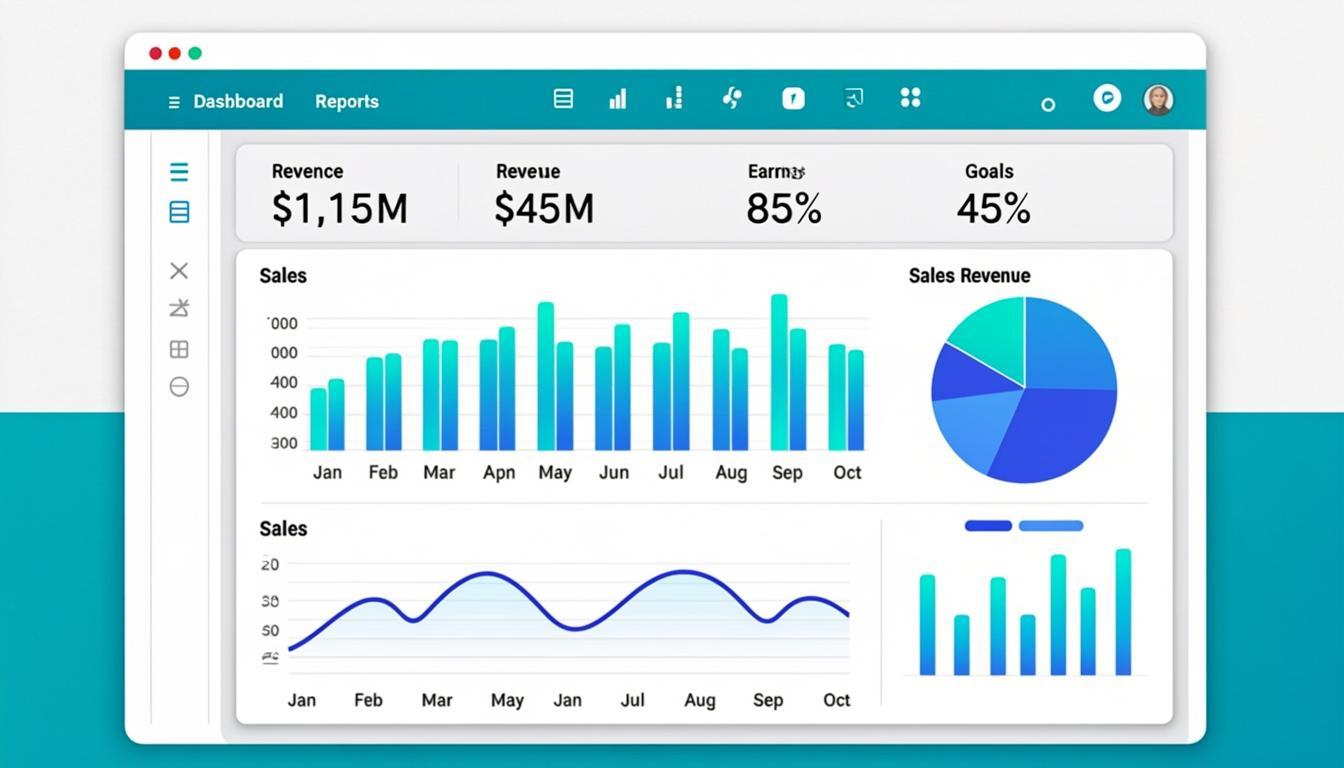
Task: Open the hamburger menu beside Dashboard
Action: 174,102
